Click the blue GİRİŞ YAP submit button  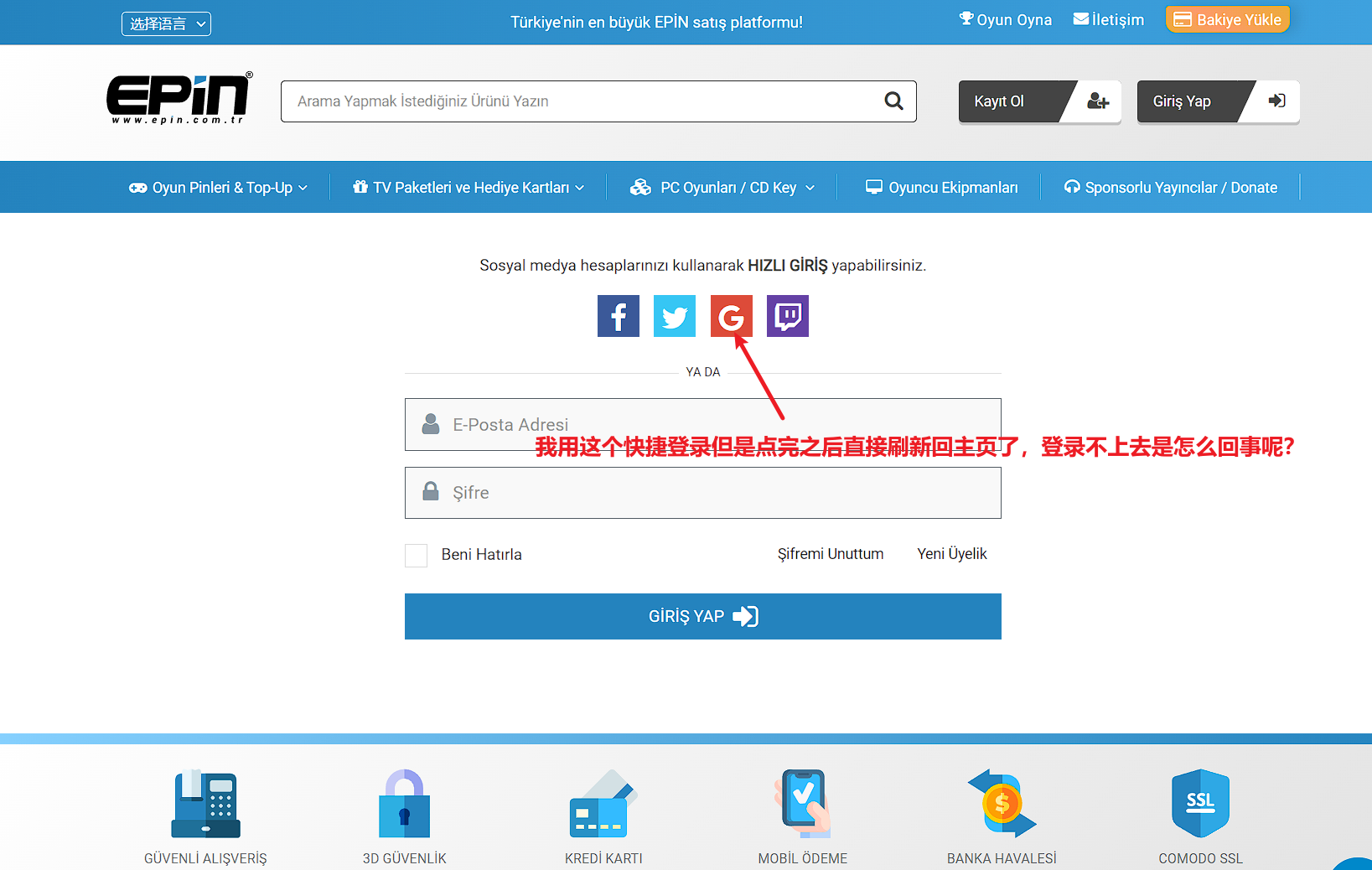pos(703,617)
